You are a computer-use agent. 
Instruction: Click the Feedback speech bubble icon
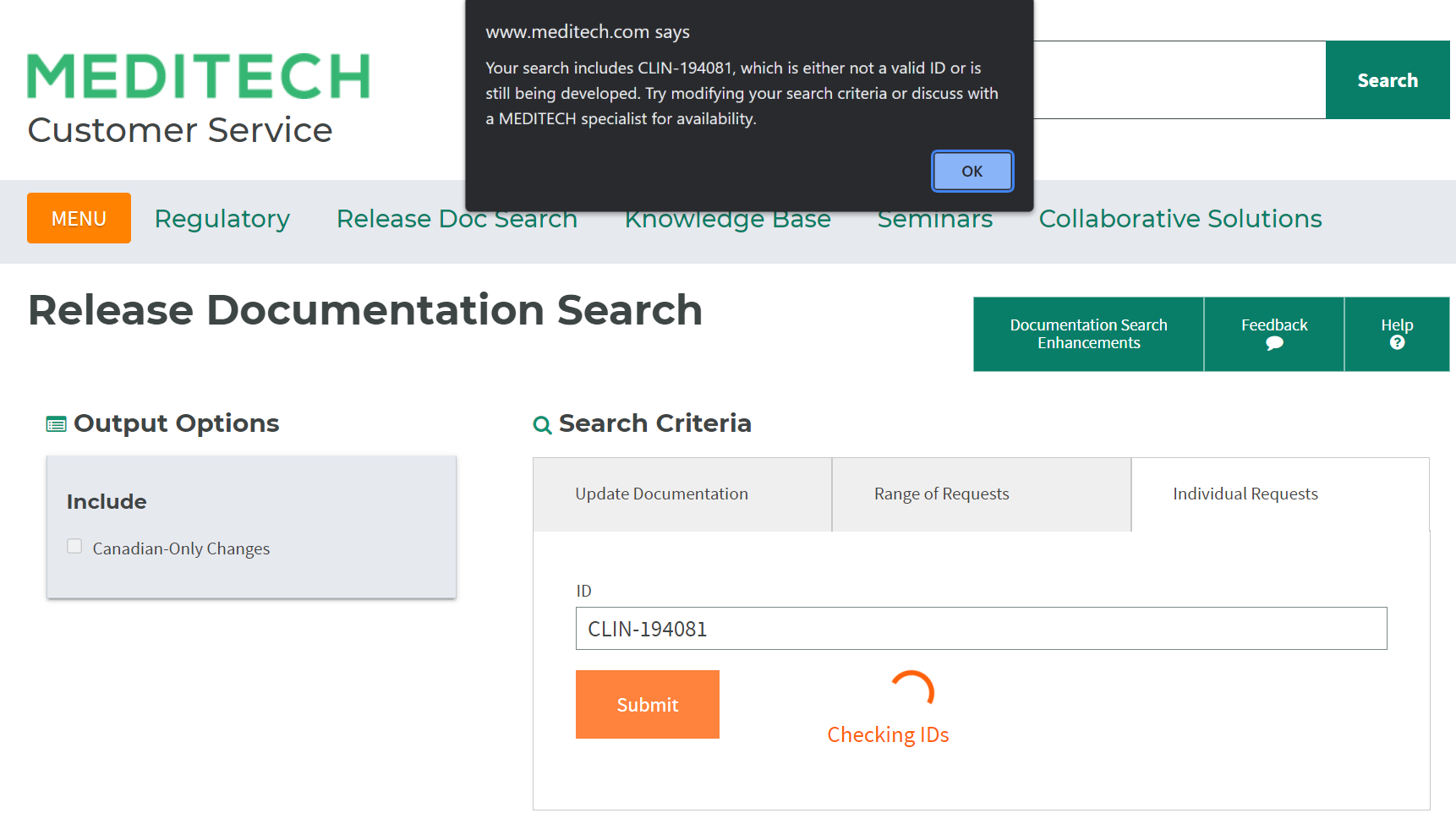[x=1274, y=343]
